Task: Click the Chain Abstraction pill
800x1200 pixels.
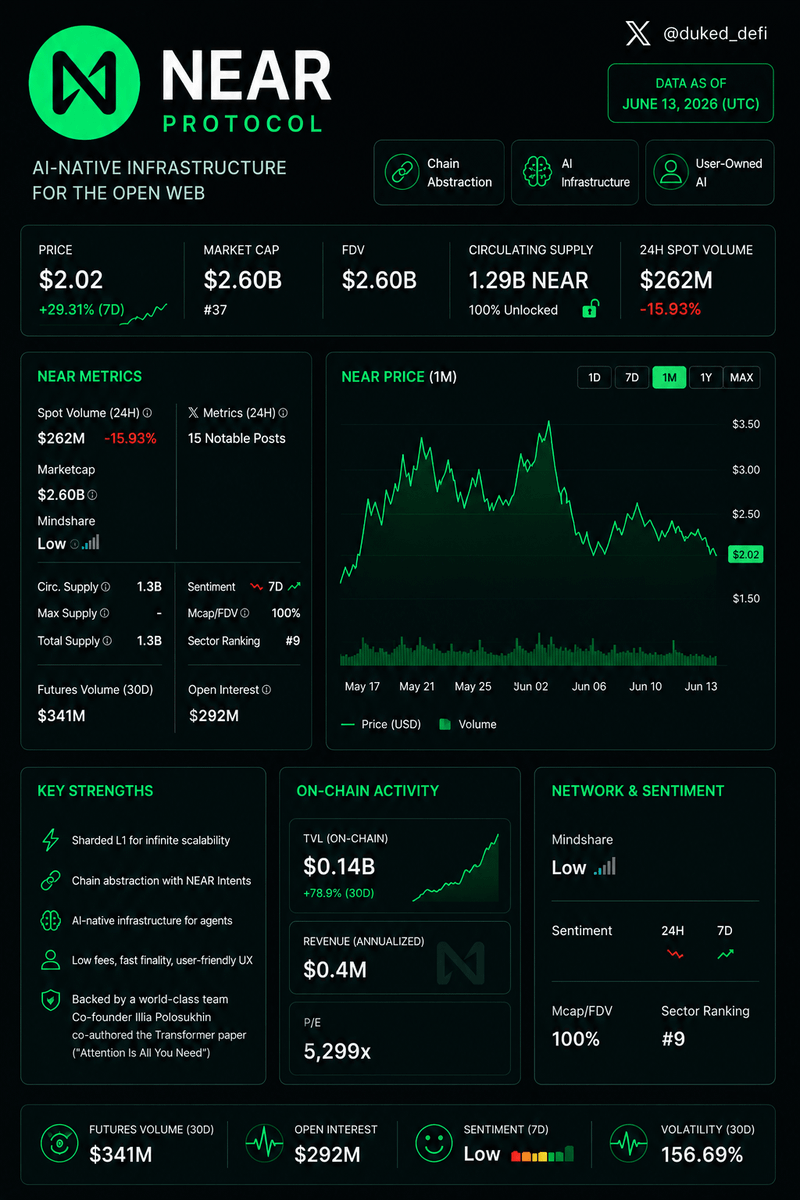Action: click(438, 172)
